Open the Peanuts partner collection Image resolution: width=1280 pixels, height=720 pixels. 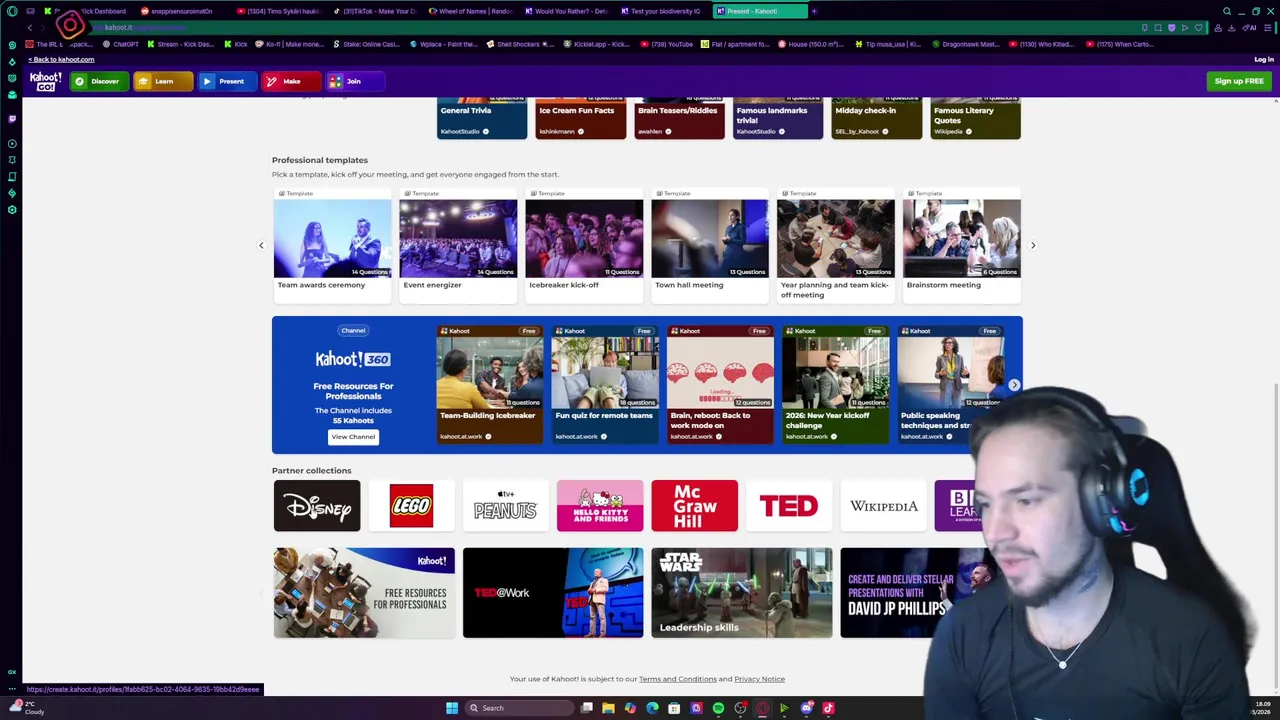[x=506, y=506]
